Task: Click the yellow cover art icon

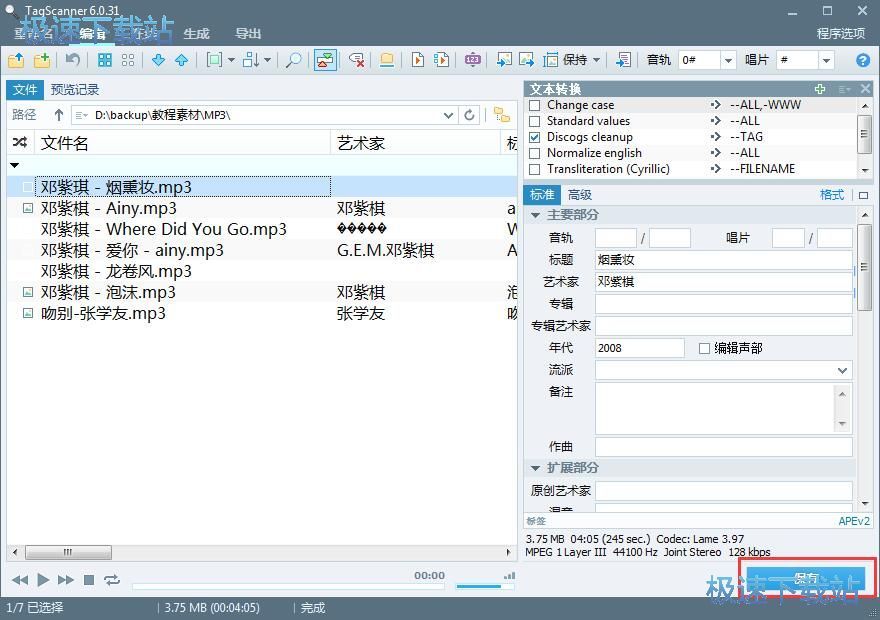Action: point(387,60)
